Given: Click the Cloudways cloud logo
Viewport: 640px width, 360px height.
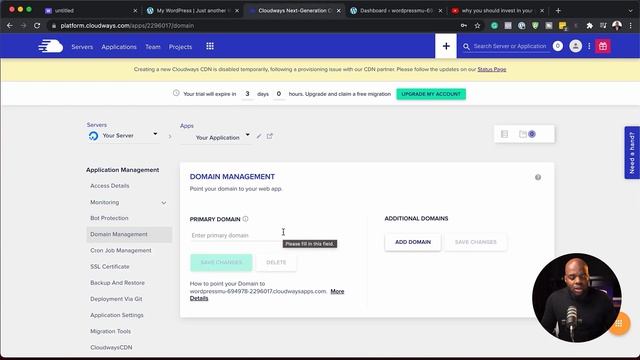Looking at the screenshot, I should [x=51, y=46].
